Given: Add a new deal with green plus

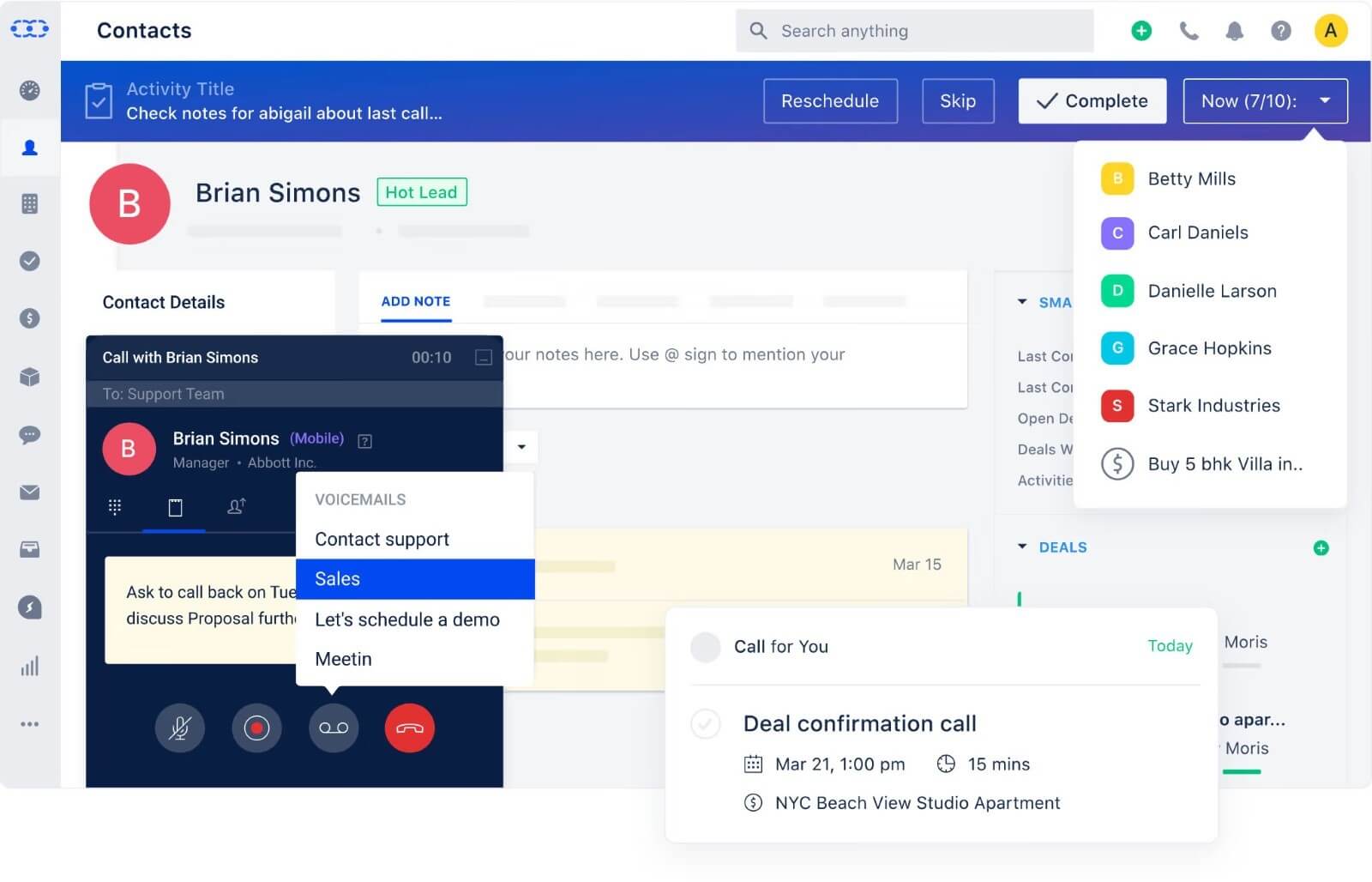Looking at the screenshot, I should click(x=1321, y=548).
